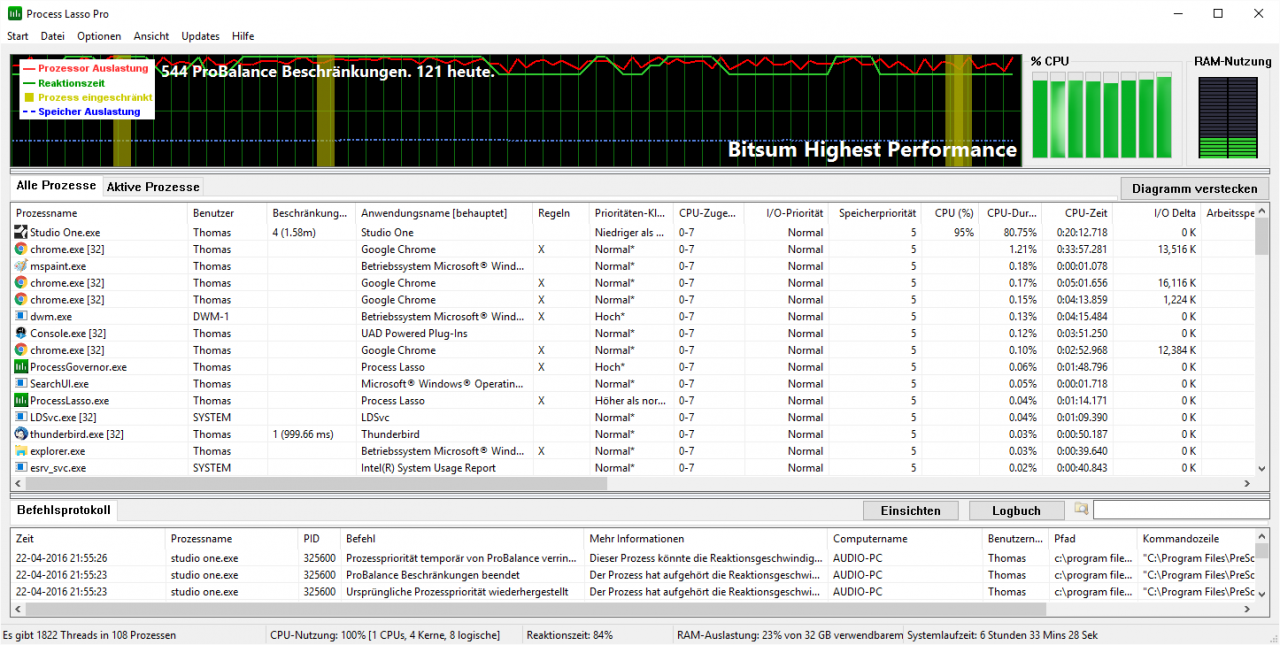
Task: Click the Diagramm verstecken button
Action: (x=1195, y=188)
